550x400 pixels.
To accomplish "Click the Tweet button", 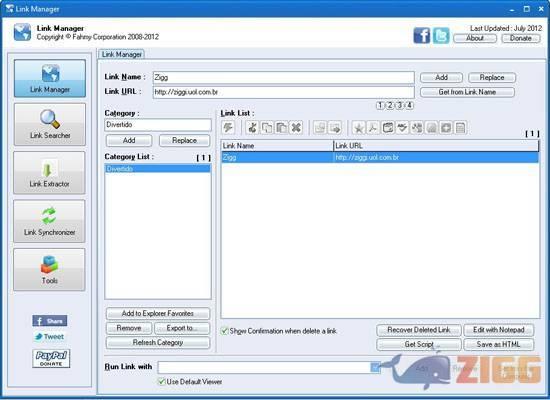I will pyautogui.click(x=49, y=337).
